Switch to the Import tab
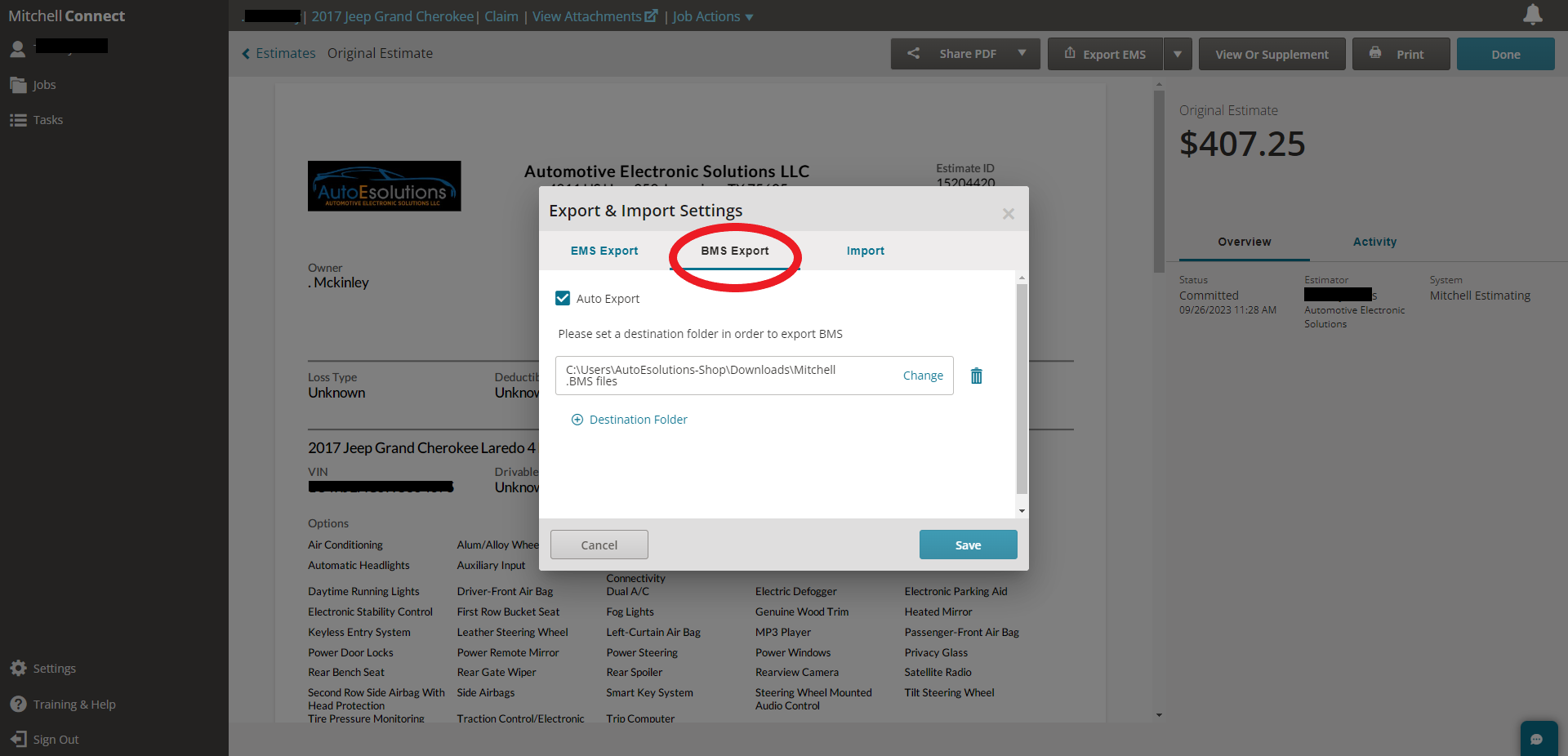Viewport: 1568px width, 756px height. [x=866, y=251]
